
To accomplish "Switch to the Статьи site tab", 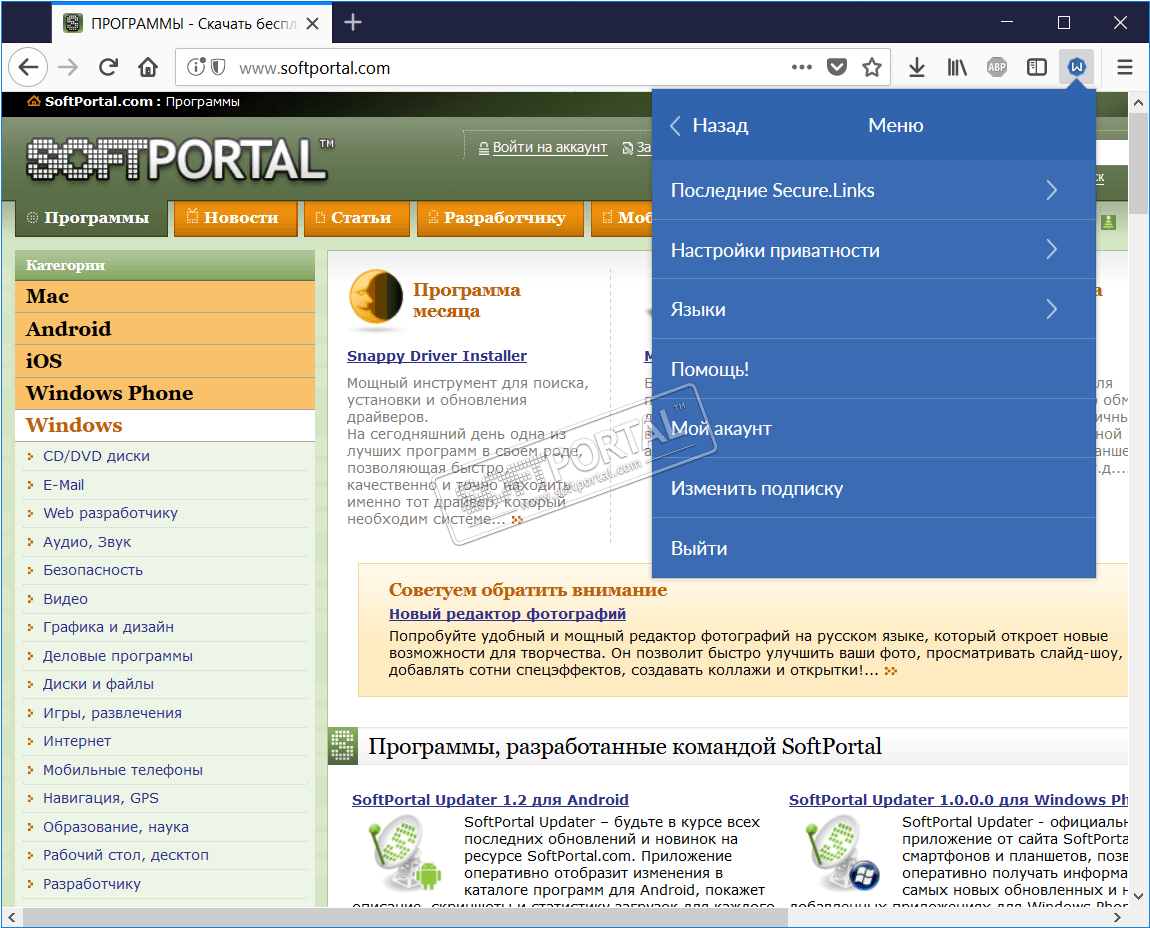I will point(356,218).
